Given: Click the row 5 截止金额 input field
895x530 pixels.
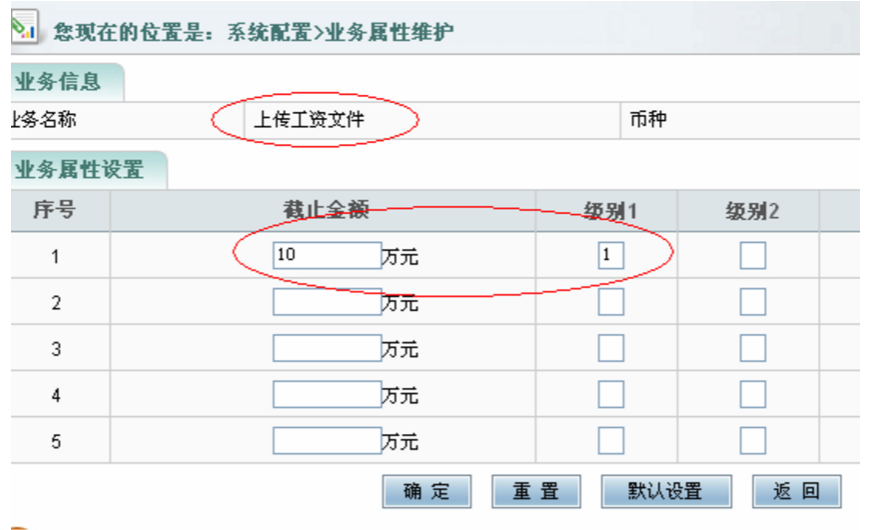Looking at the screenshot, I should pos(327,440).
